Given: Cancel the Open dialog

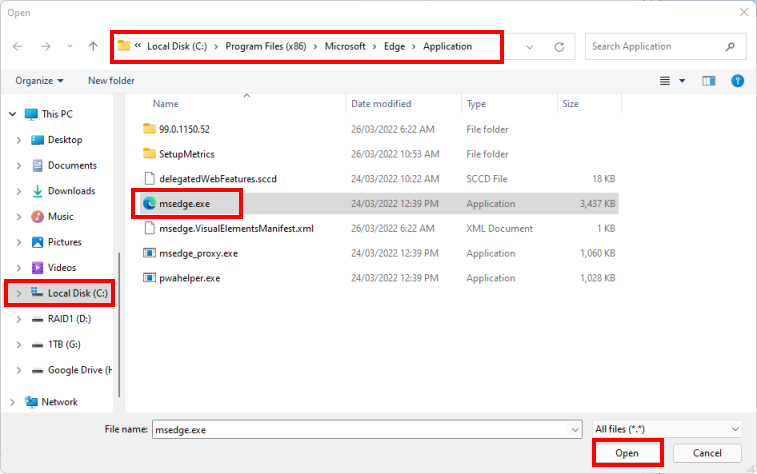Looking at the screenshot, I should pos(706,453).
